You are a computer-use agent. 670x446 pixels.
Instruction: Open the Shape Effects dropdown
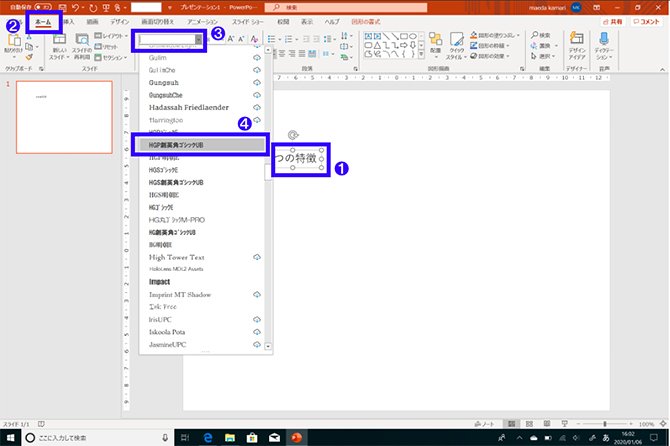tap(490, 56)
